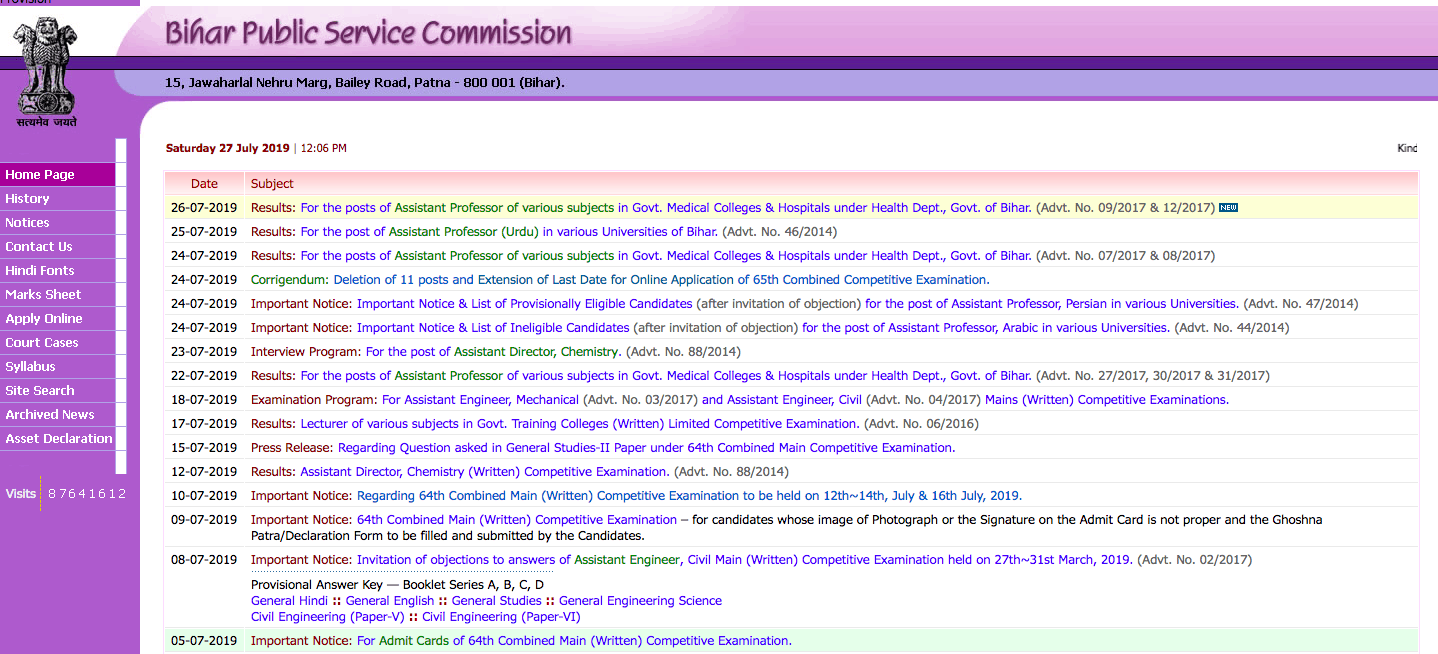Screen dimensions: 1438x654
Task: Go to the Notices section
Action: pos(27,223)
